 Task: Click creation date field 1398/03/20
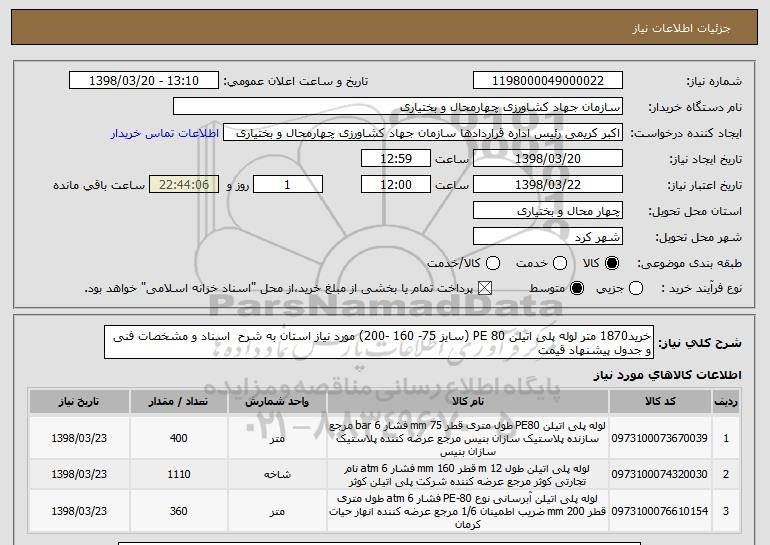click(548, 159)
